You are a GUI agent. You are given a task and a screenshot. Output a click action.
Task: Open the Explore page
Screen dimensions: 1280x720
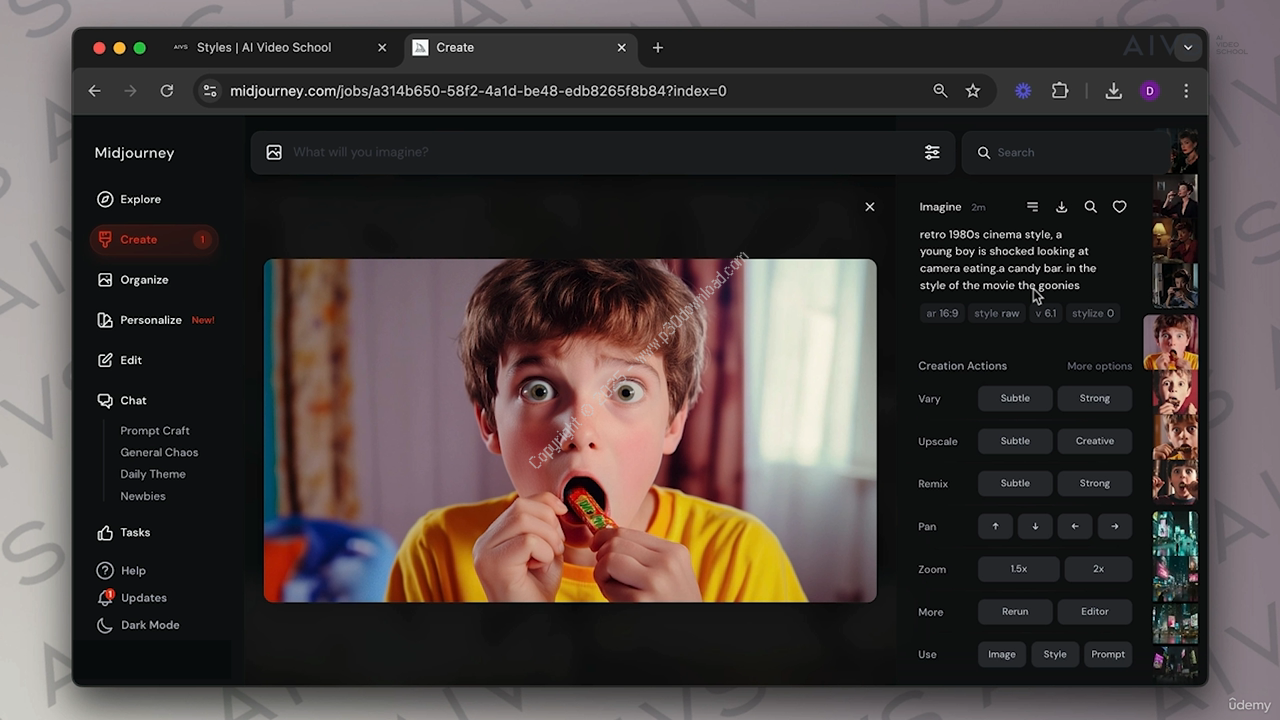click(129, 199)
